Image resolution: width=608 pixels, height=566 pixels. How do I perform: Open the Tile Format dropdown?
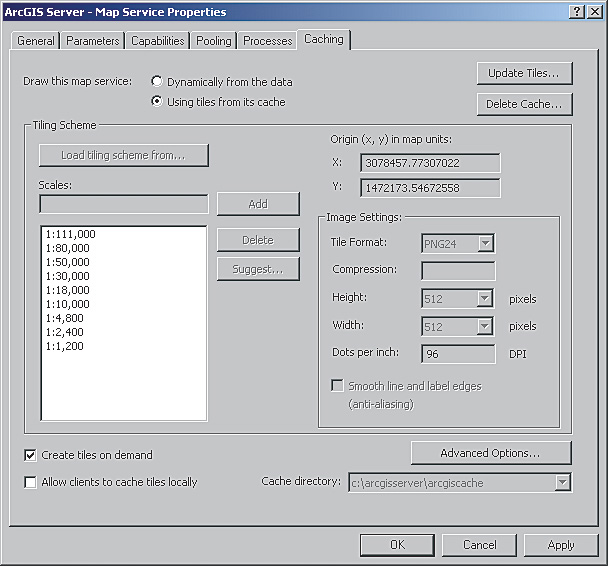click(485, 243)
